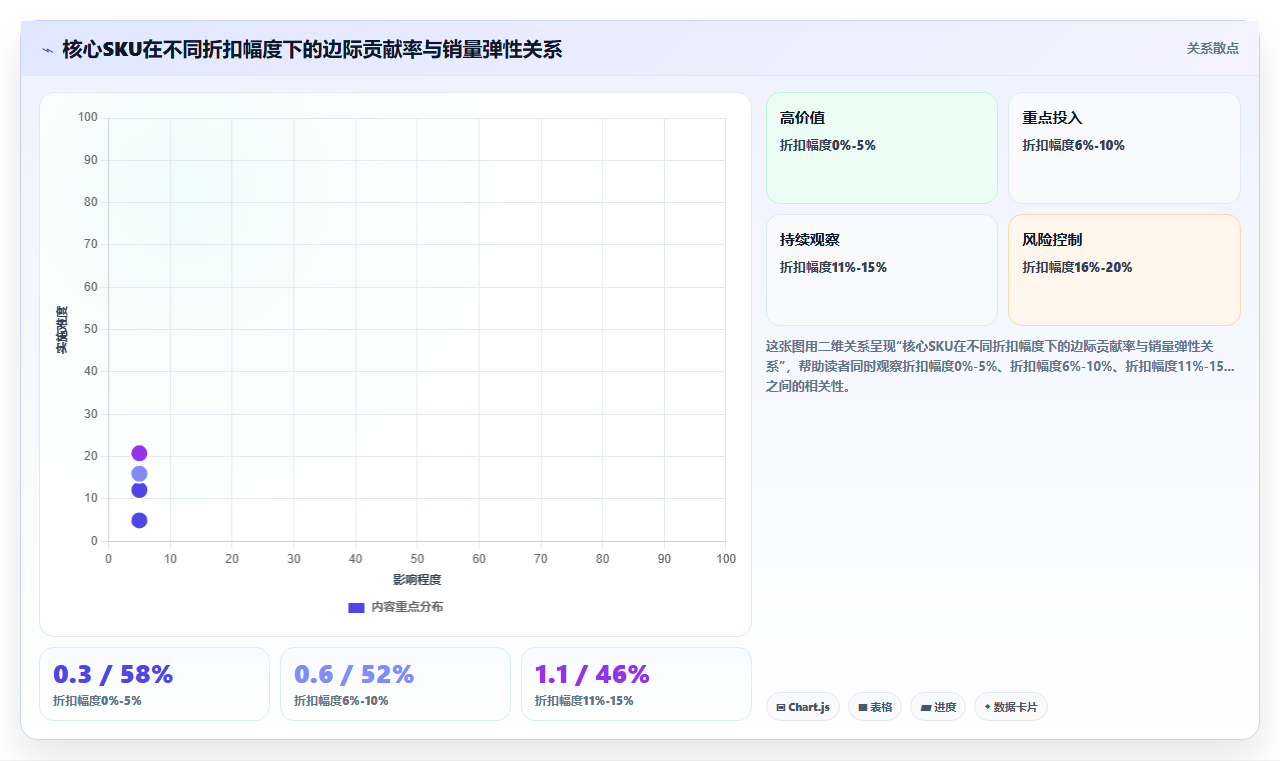Open the 风险控制 card
Image resolution: width=1280 pixels, height=761 pixels.
[1124, 270]
